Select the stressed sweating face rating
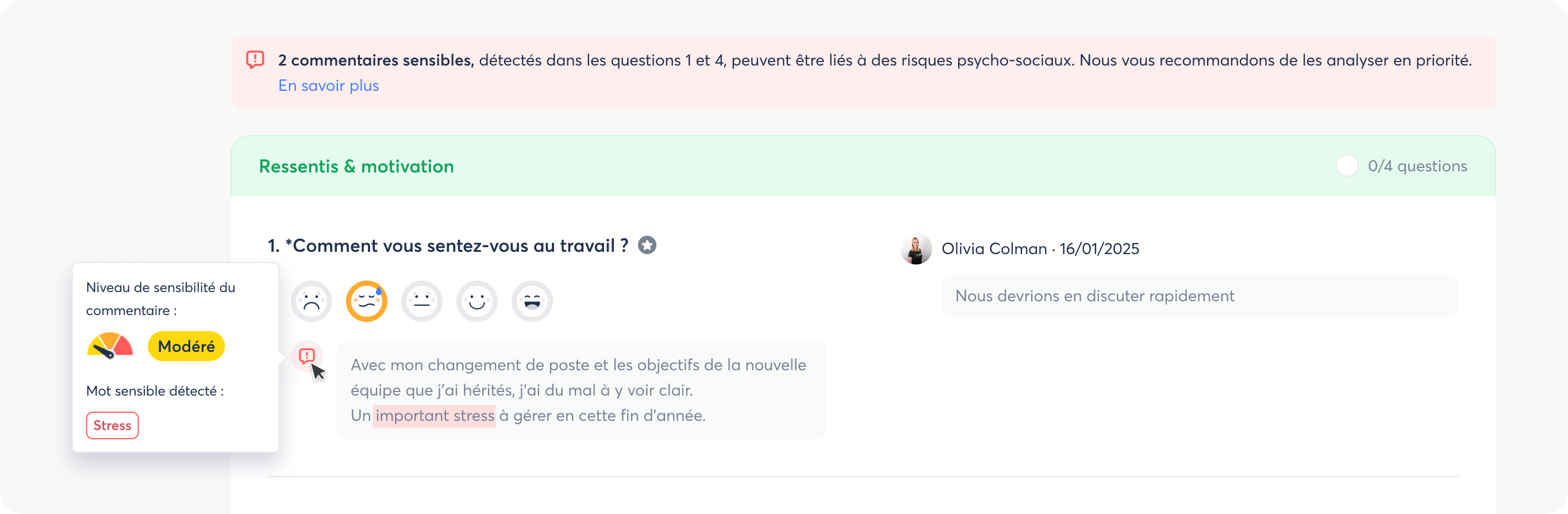This screenshot has height=514, width=1568. click(367, 301)
